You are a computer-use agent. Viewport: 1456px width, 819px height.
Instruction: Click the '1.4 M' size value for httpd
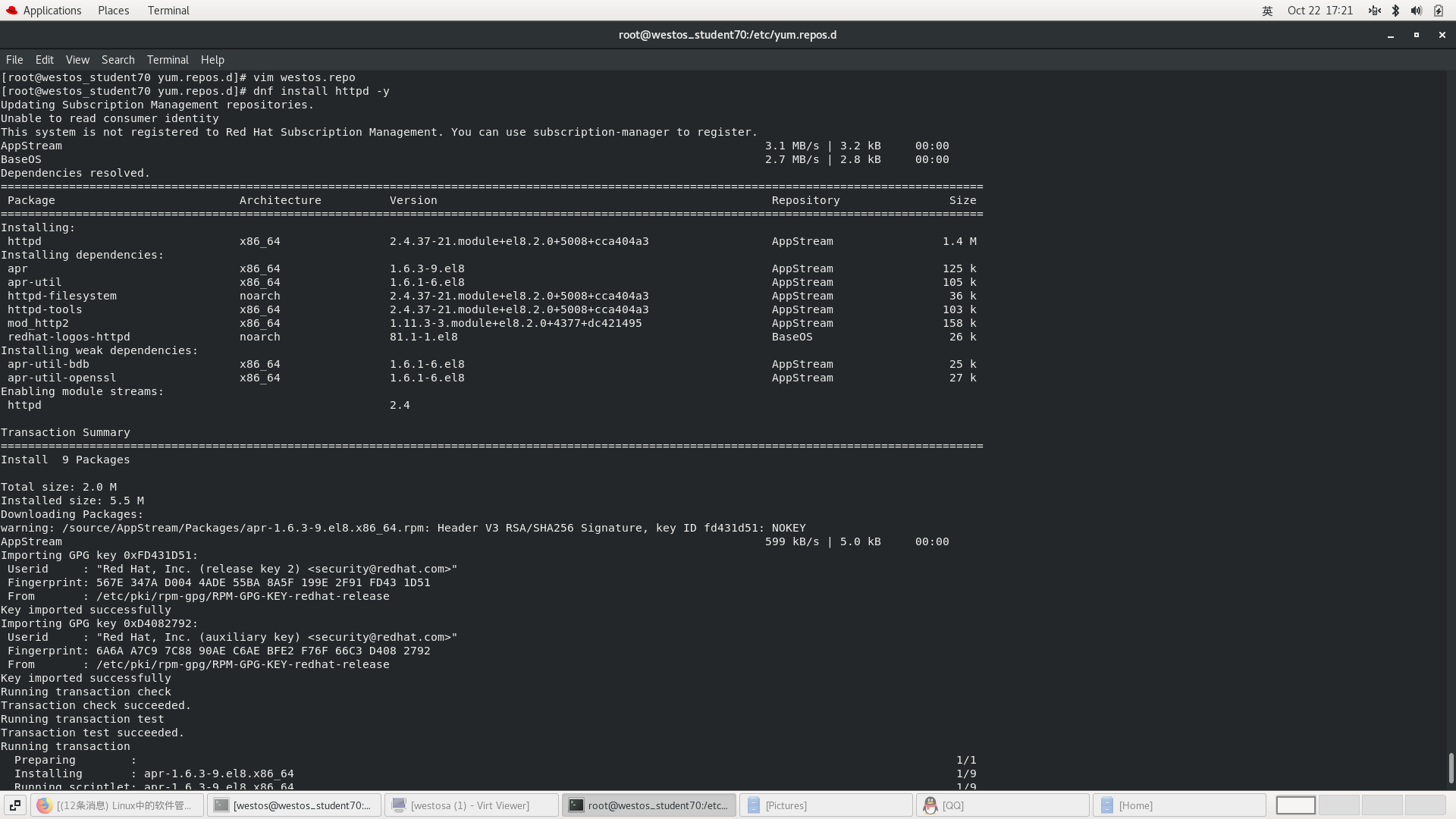click(x=959, y=241)
